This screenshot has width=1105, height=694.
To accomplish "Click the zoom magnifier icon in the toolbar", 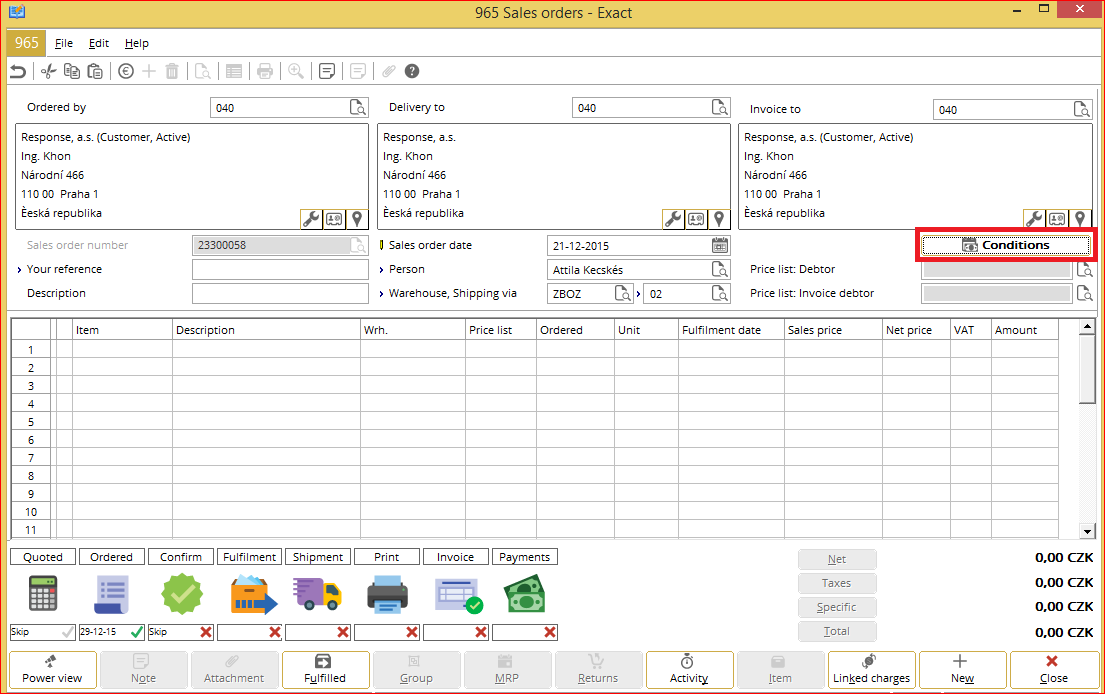I will (296, 71).
